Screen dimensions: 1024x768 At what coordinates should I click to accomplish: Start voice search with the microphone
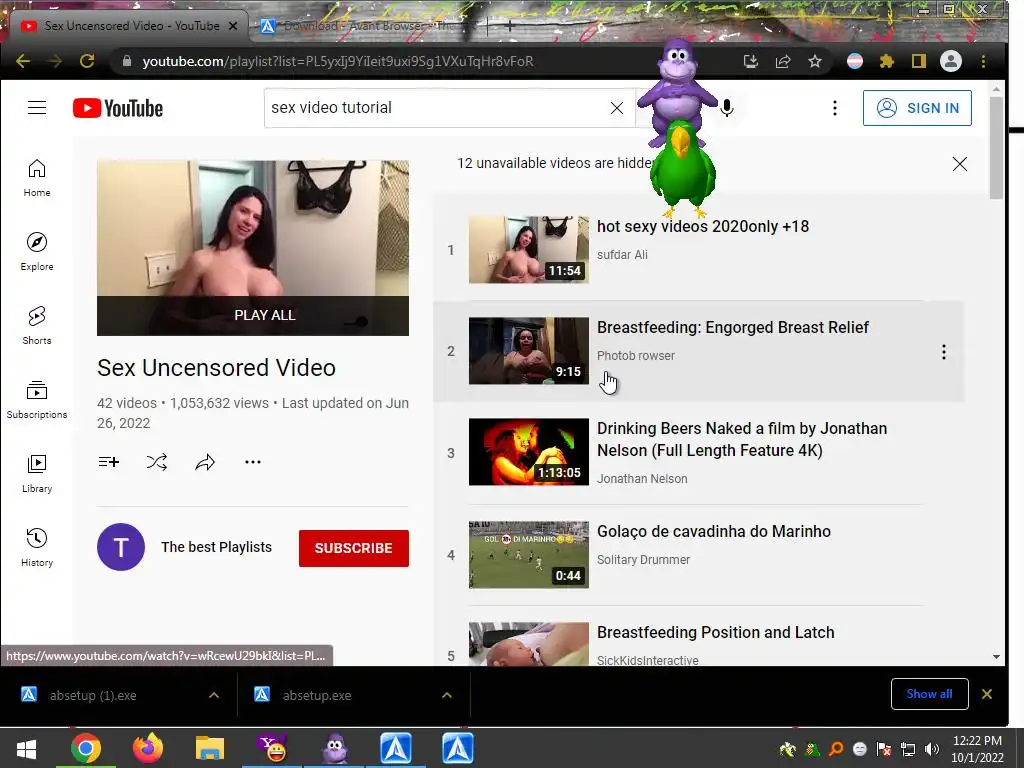tap(726, 108)
